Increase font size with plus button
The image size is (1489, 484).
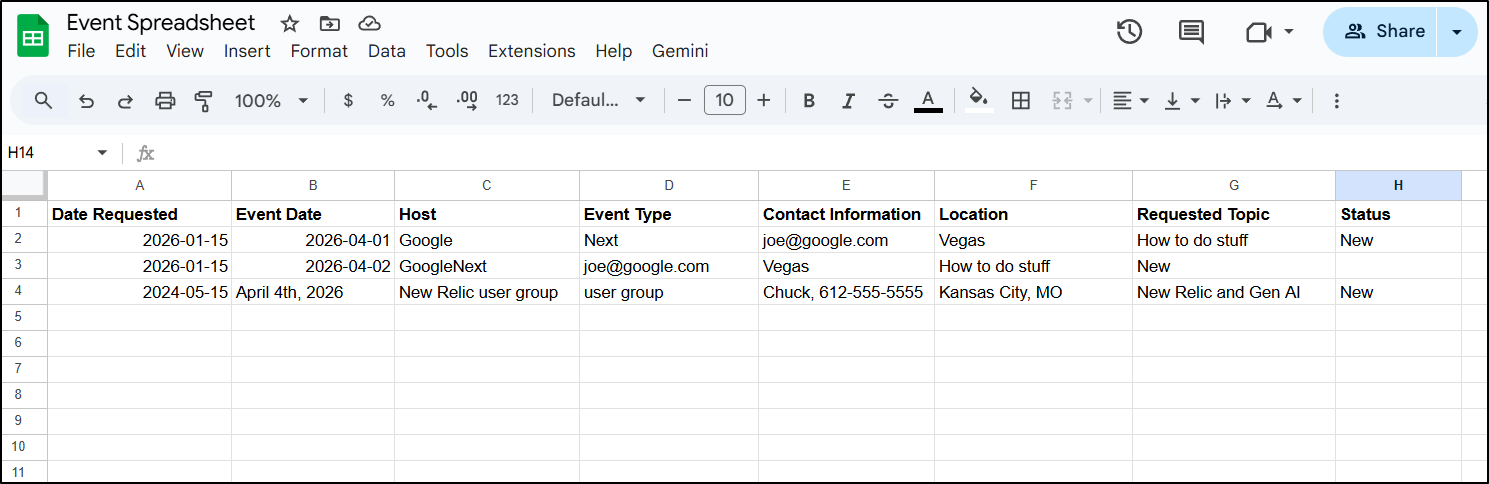(x=764, y=101)
